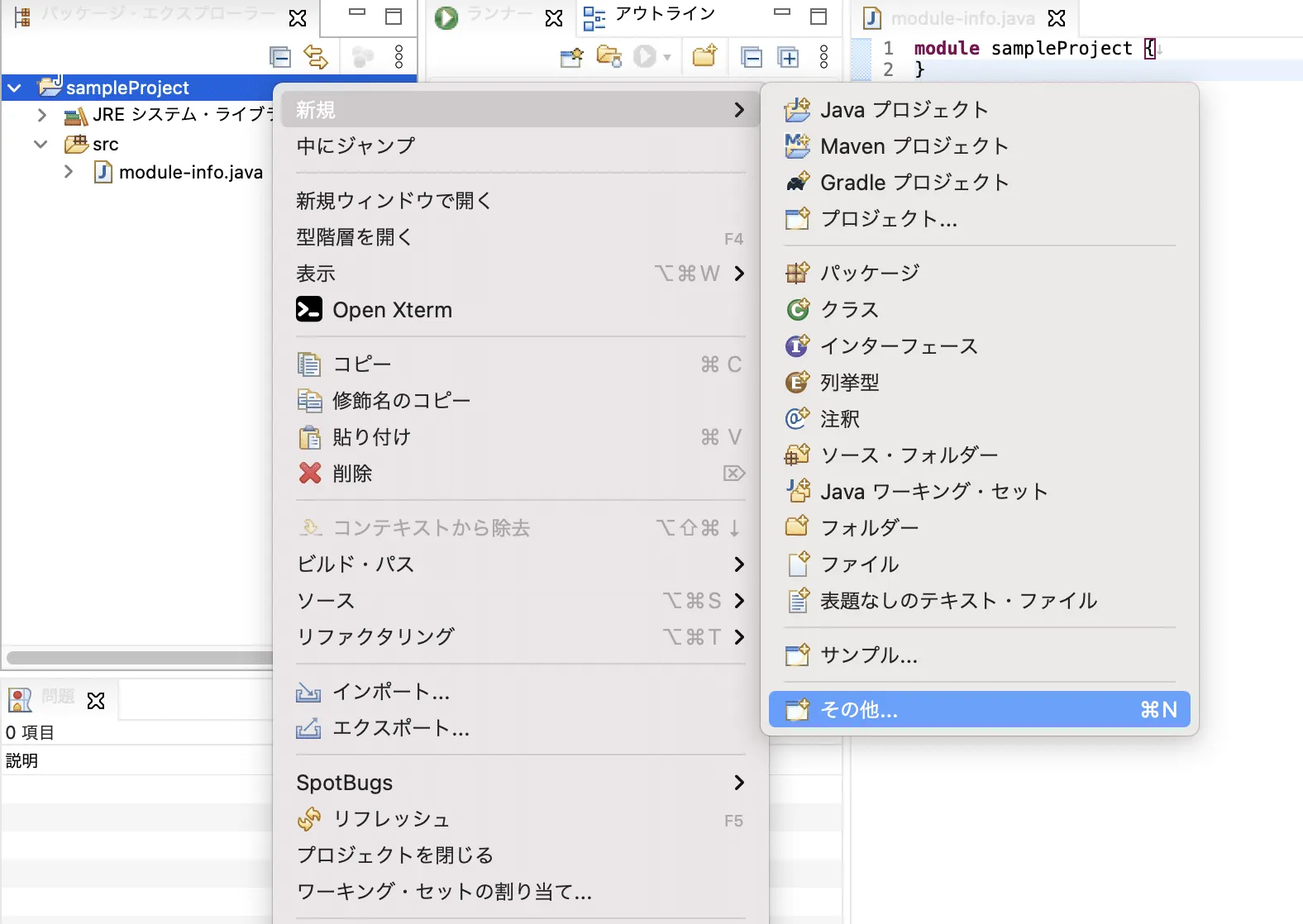
Task: Open リファクタリング submenu arrow
Action: tap(739, 637)
